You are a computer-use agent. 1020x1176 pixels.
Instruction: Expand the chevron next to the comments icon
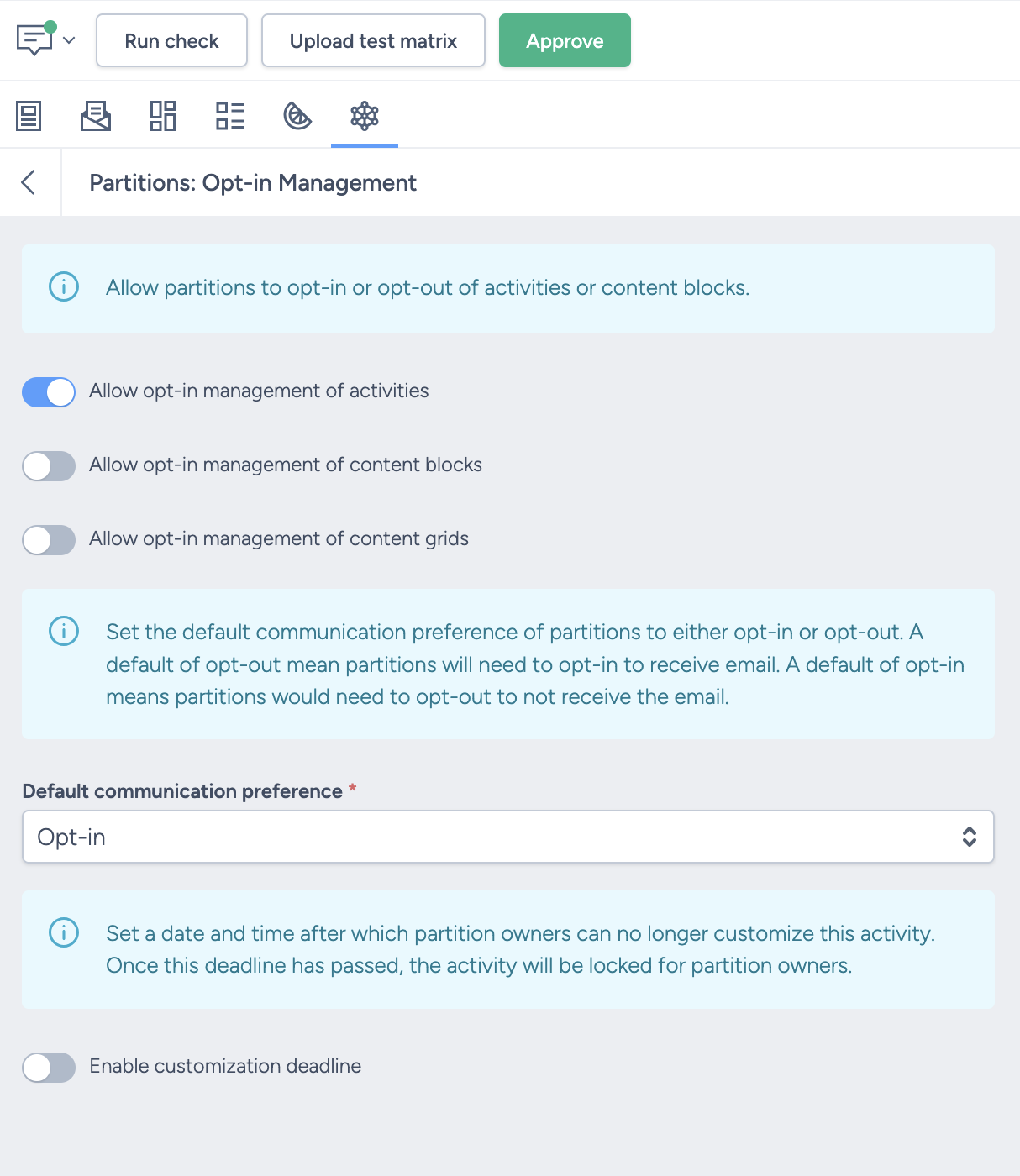coord(70,40)
